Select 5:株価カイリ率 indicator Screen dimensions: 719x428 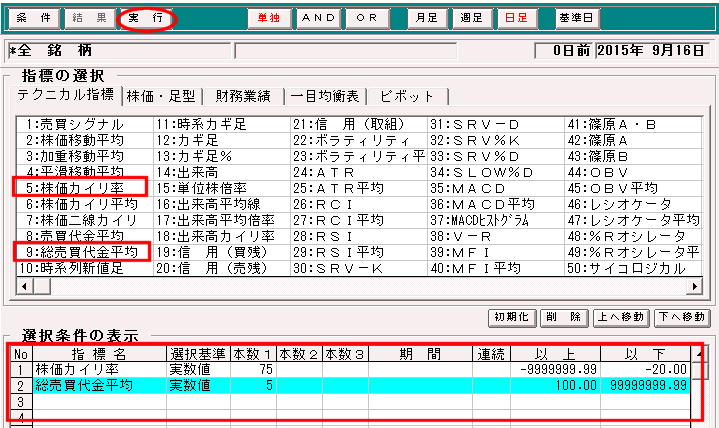(82, 187)
